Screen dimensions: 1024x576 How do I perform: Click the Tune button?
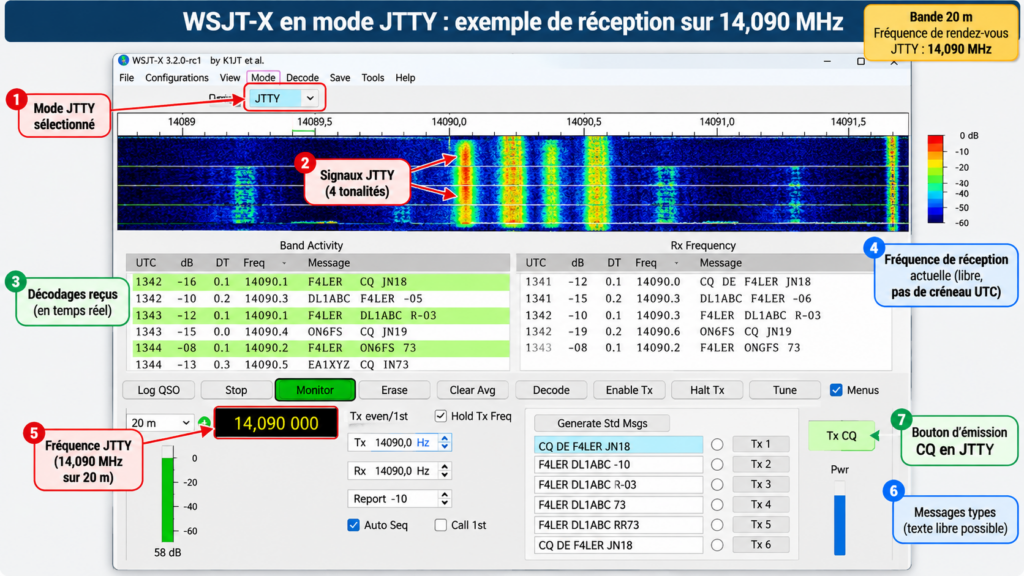784,390
